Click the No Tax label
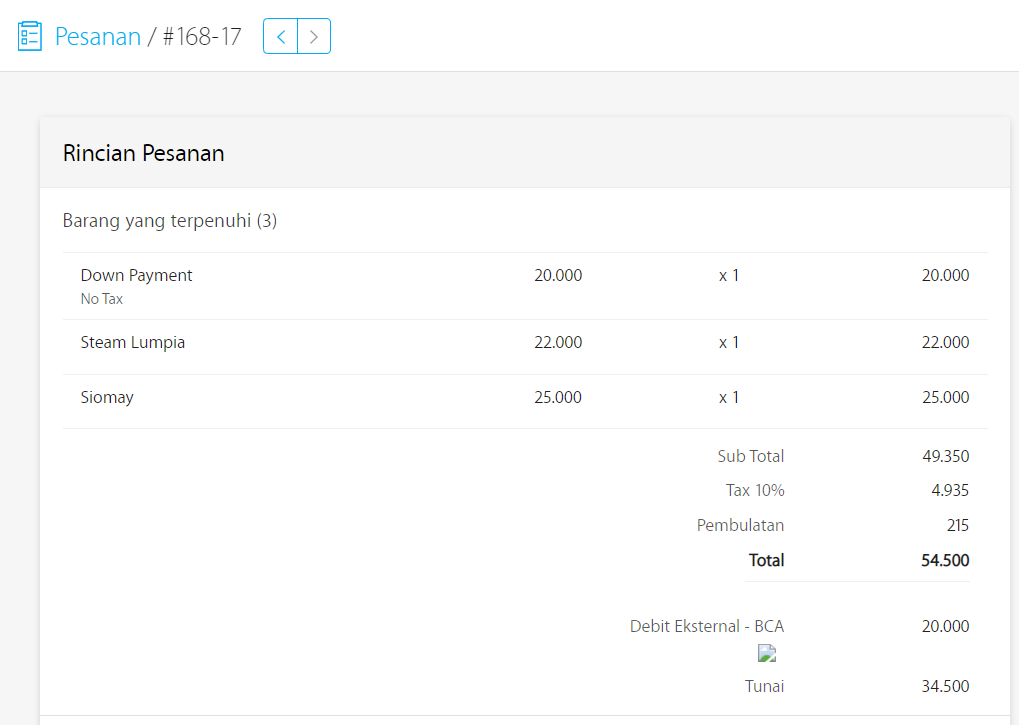 [x=102, y=299]
